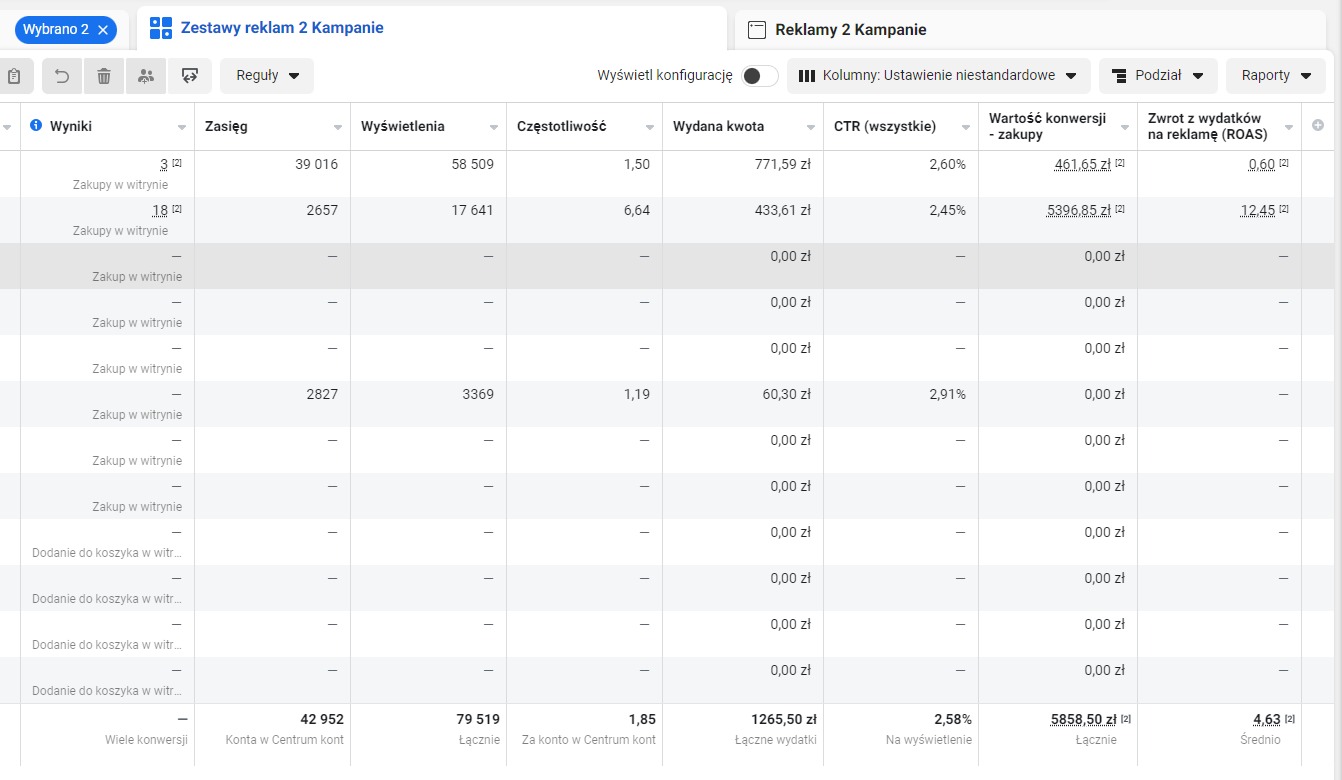Viewport: 1342px width, 780px height.
Task: Switch to Reklamy 2 Kampanie tab
Action: pyautogui.click(x=850, y=30)
